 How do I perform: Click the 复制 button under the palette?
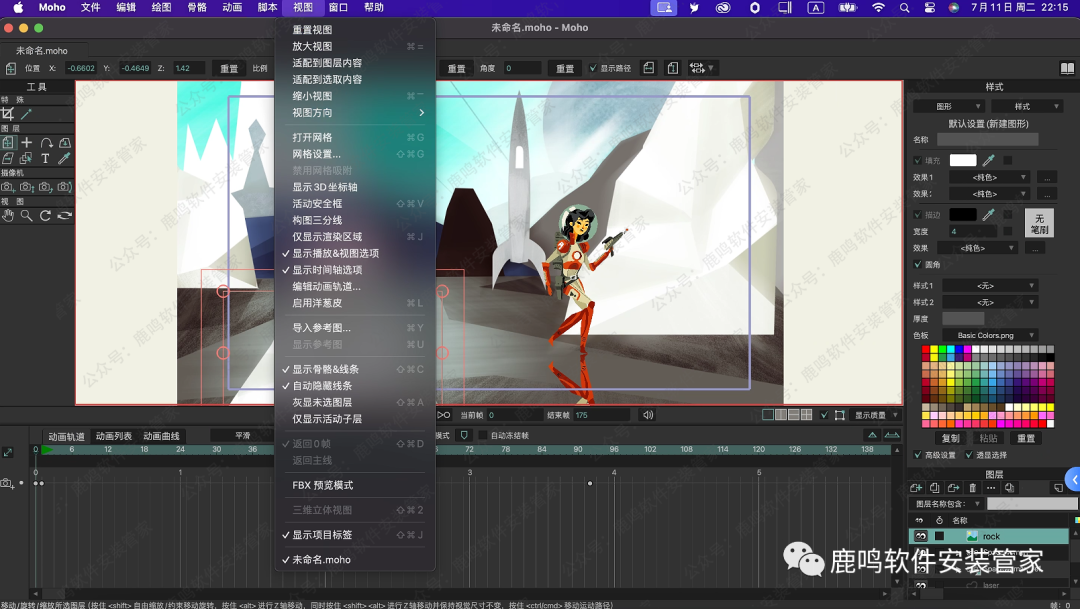click(x=950, y=438)
